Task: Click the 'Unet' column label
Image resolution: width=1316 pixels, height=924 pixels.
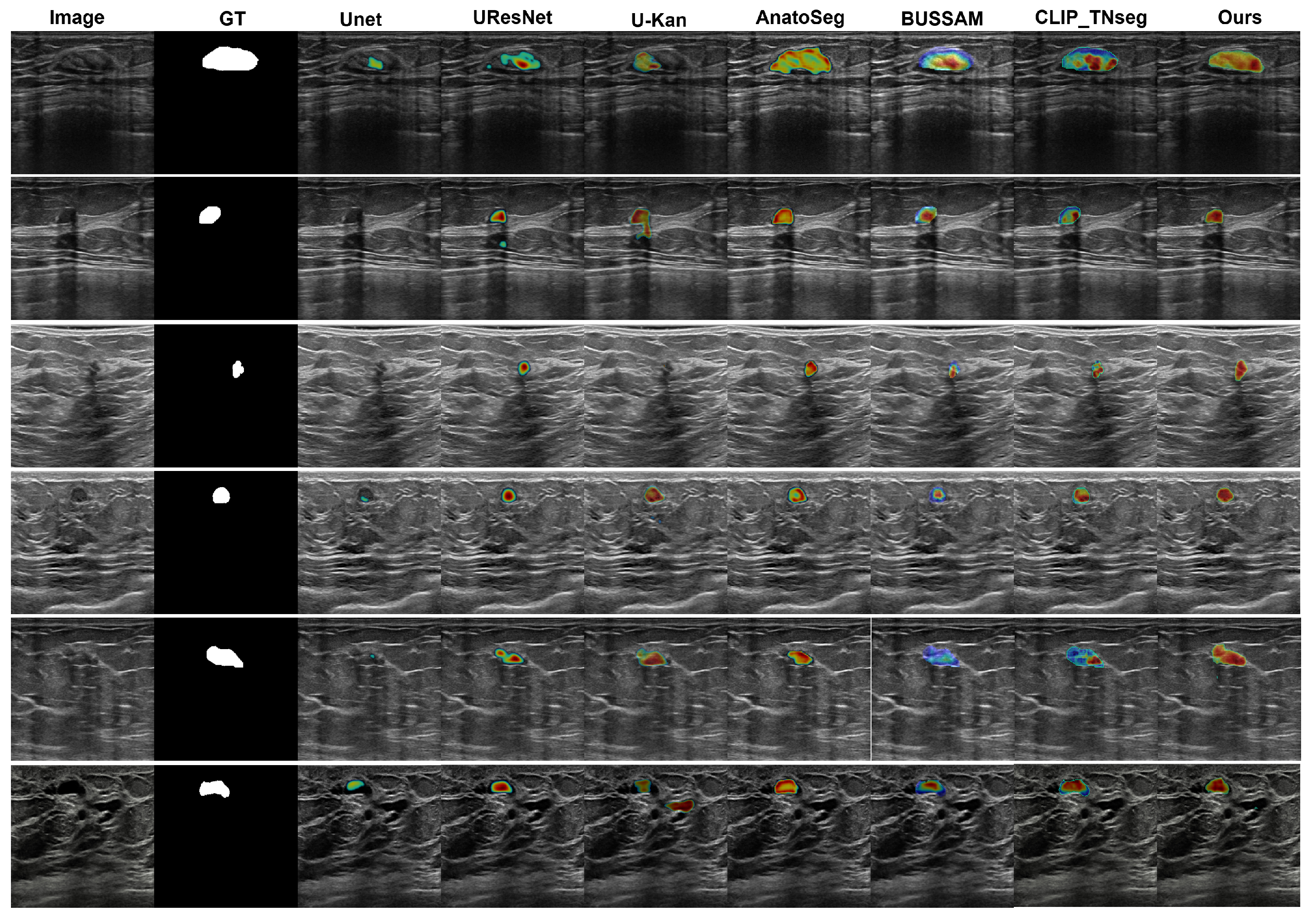Action: pyautogui.click(x=360, y=19)
